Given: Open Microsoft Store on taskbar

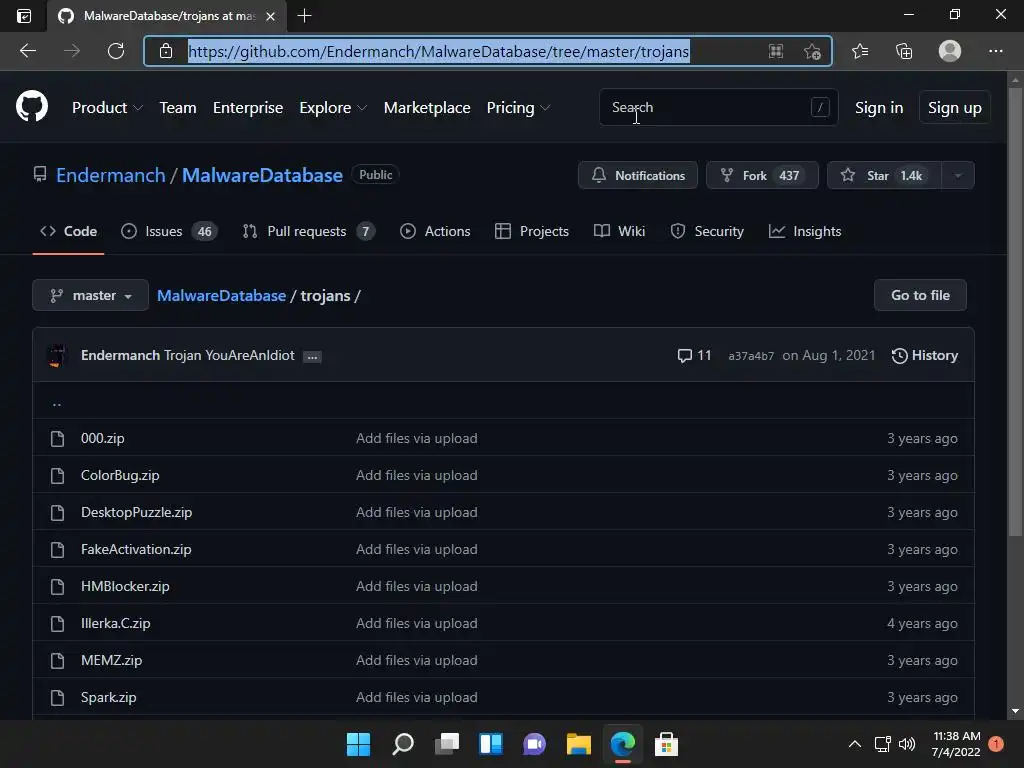Looking at the screenshot, I should pyautogui.click(x=666, y=744).
